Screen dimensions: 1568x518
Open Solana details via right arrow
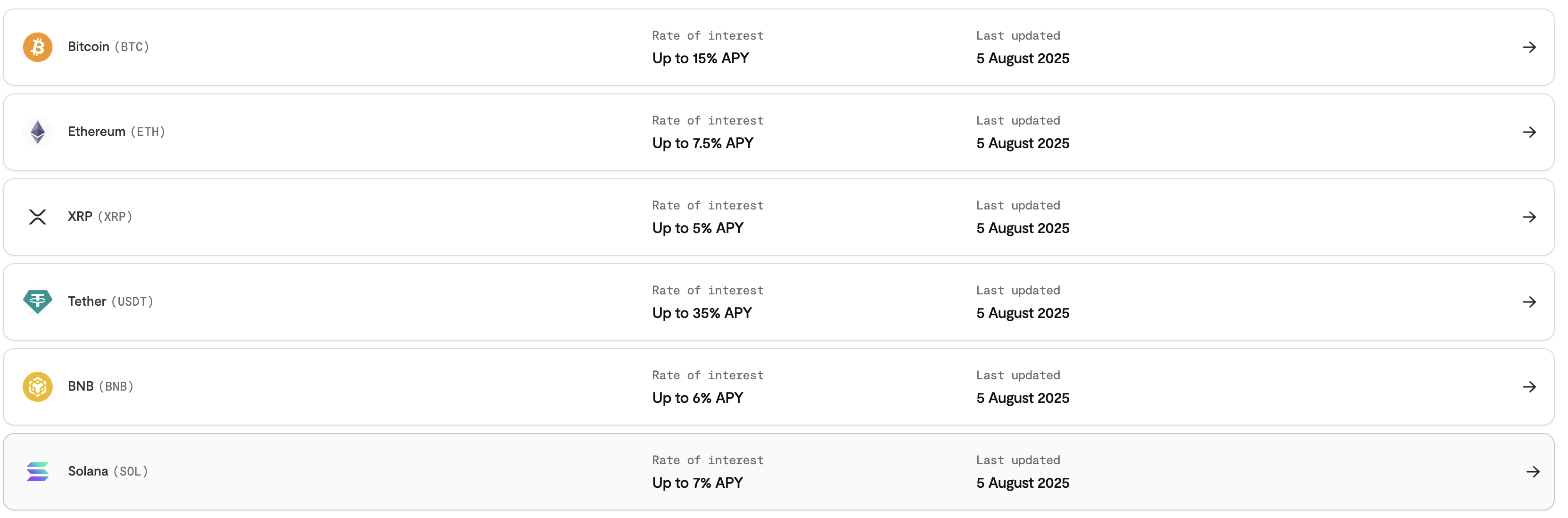(1533, 472)
